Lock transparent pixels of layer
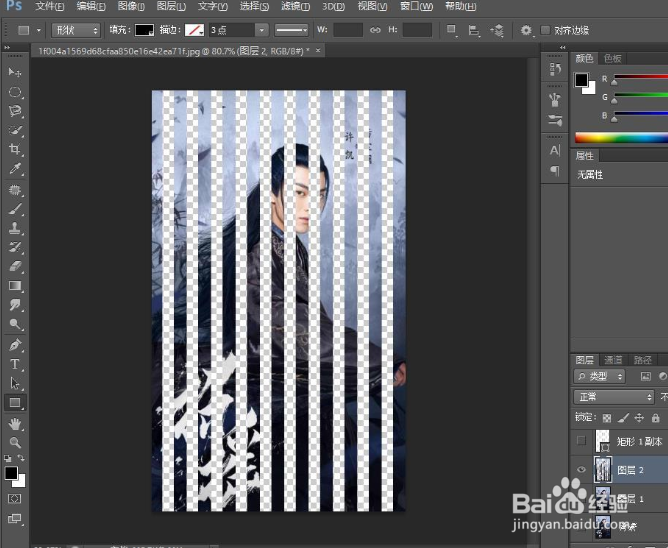Viewport: 668px width, 548px height. coord(607,418)
